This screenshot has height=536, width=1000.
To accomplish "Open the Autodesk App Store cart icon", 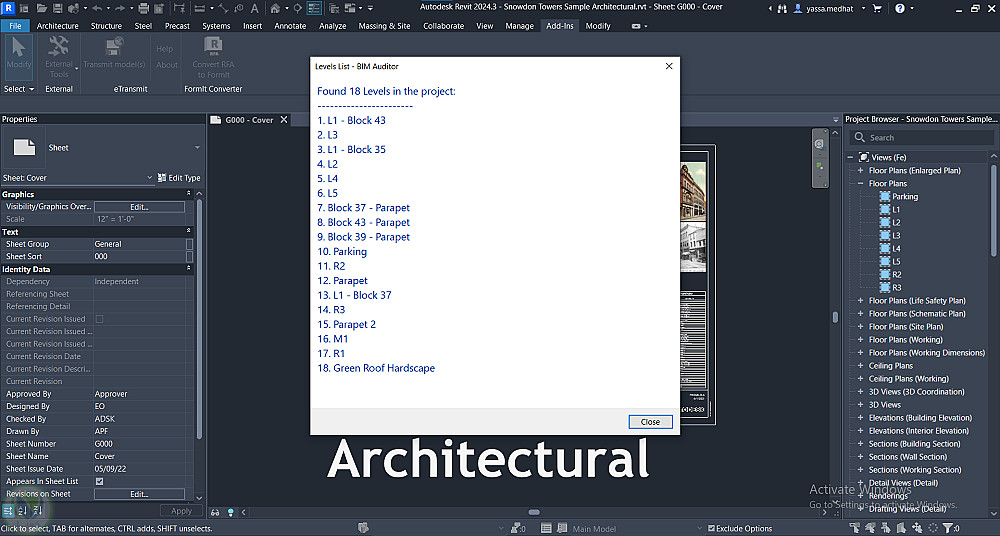I will tap(877, 8).
